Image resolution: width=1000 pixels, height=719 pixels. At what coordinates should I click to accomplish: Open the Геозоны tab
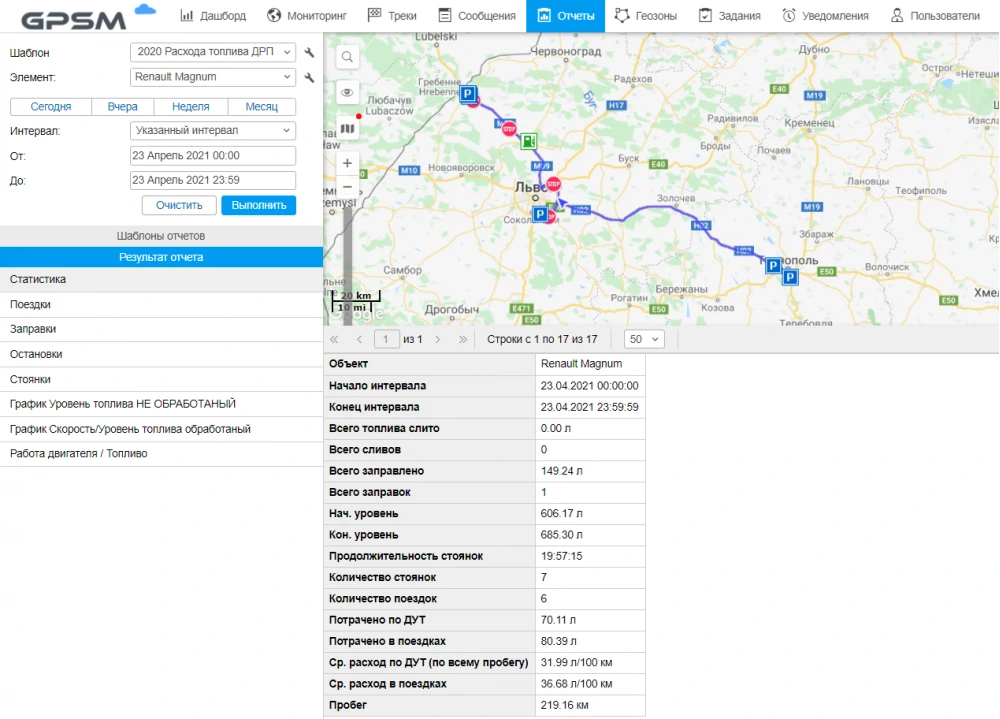(x=645, y=16)
